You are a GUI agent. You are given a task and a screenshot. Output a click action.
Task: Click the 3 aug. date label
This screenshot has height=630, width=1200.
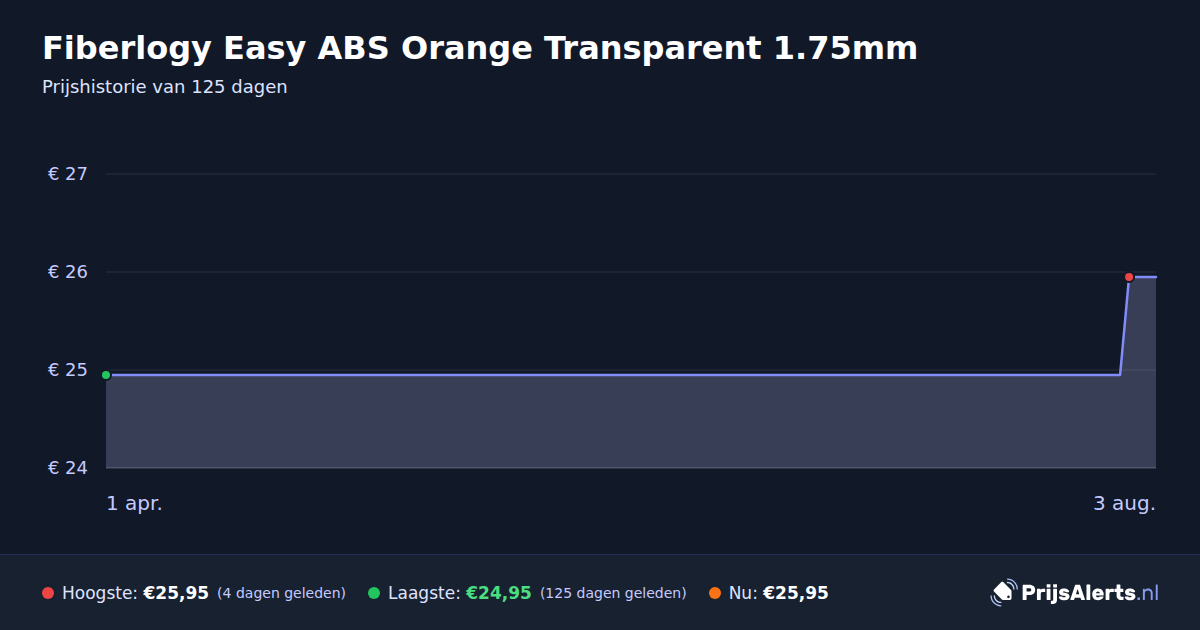[1124, 504]
